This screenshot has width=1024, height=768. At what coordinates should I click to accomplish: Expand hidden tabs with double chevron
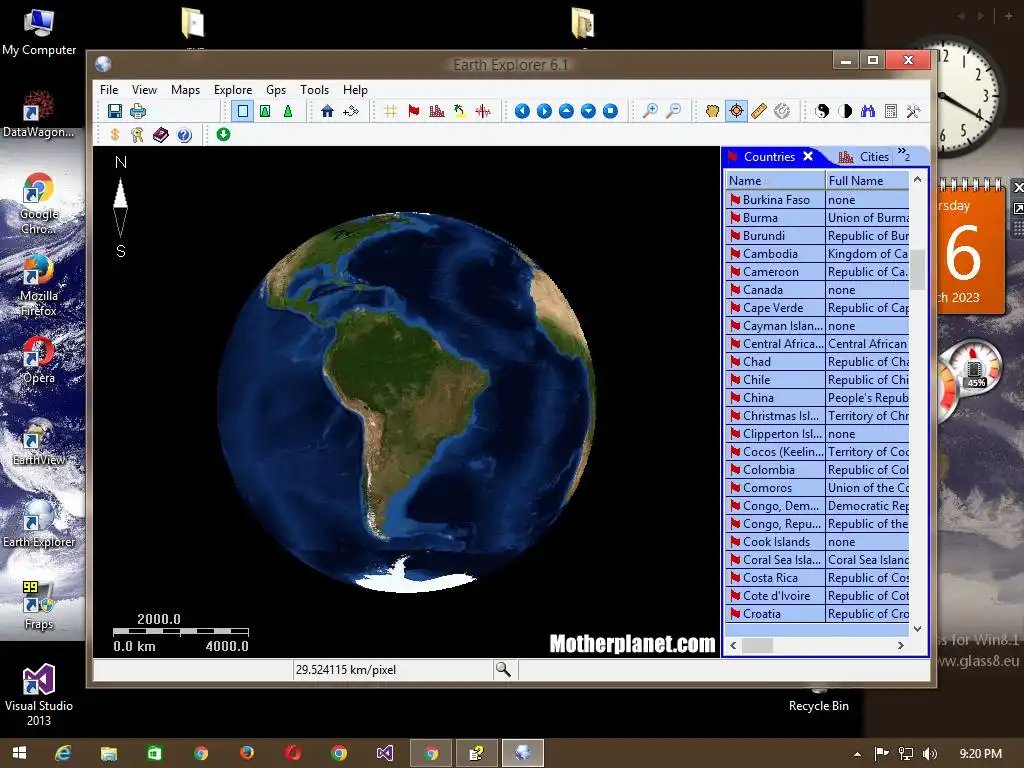pyautogui.click(x=904, y=154)
